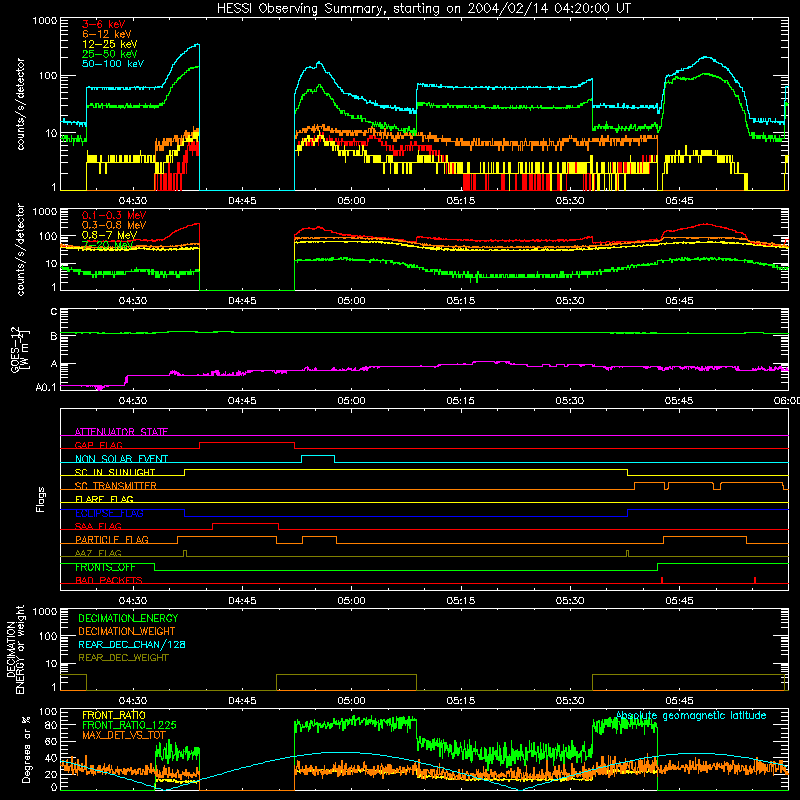Click the MAX_DET_VS_TOT legend label

pyautogui.click(x=123, y=735)
